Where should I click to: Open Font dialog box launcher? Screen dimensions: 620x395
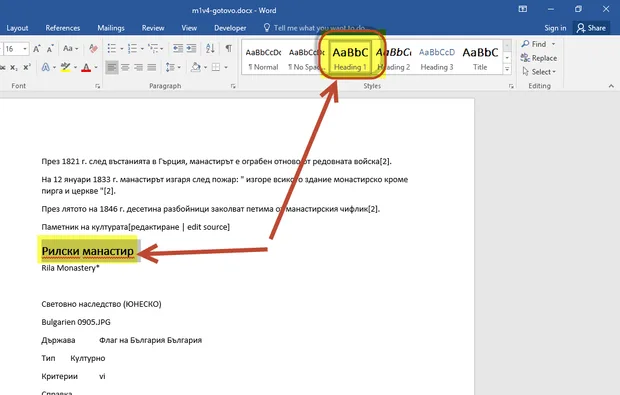tap(98, 86)
